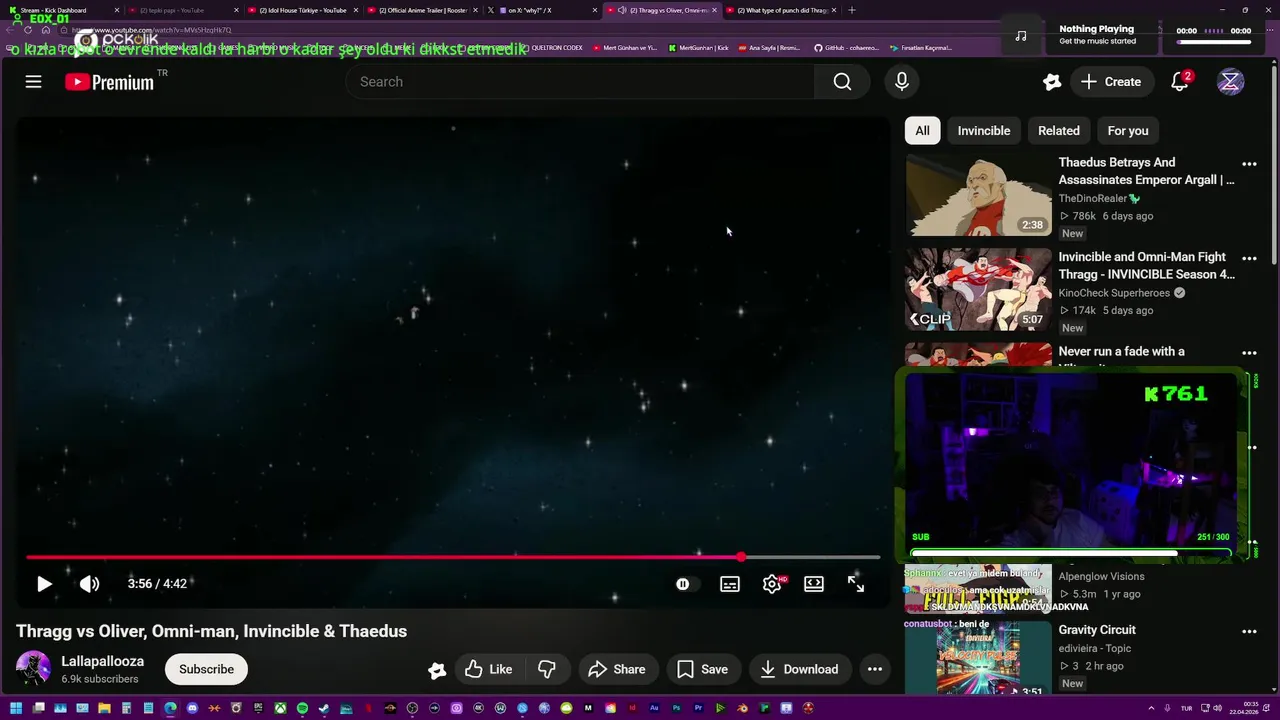Viewport: 1280px width, 720px height.
Task: Open Spotify from the taskbar
Action: tap(302, 708)
